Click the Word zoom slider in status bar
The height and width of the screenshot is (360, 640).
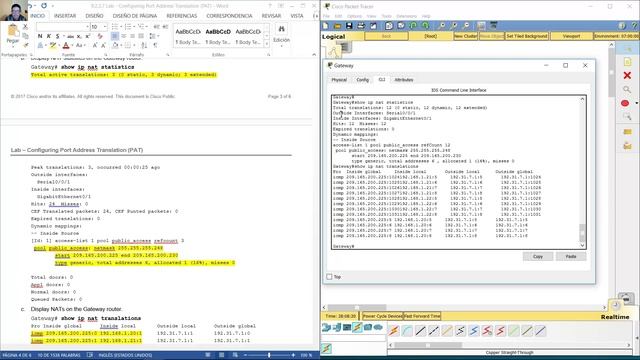(x=269, y=355)
